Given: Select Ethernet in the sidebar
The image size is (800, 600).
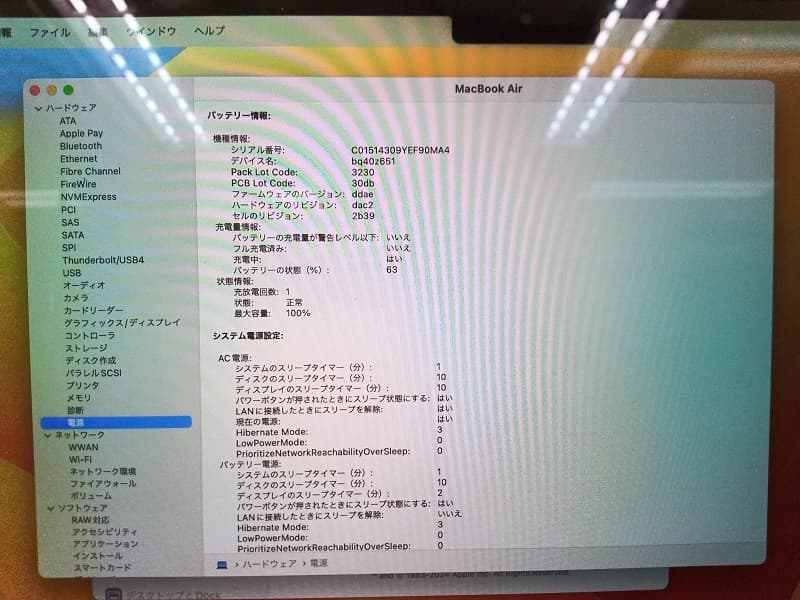Looking at the screenshot, I should click(79, 159).
